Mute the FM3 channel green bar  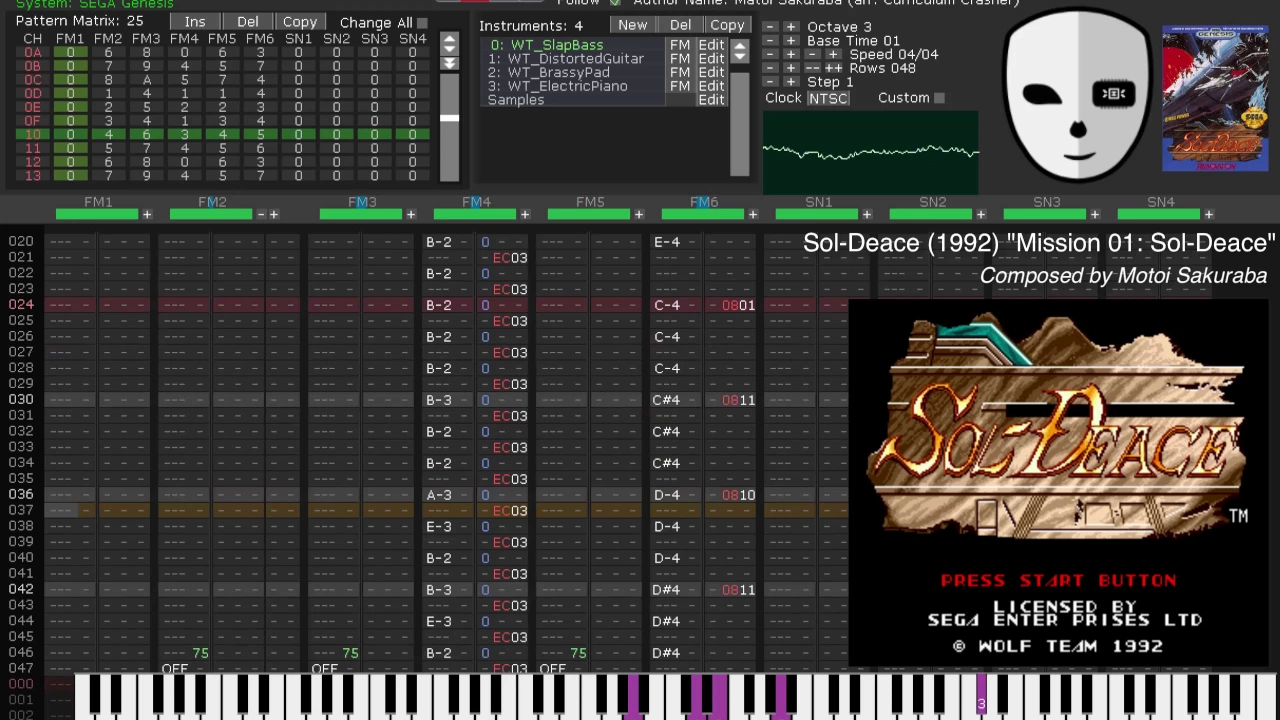click(x=361, y=214)
